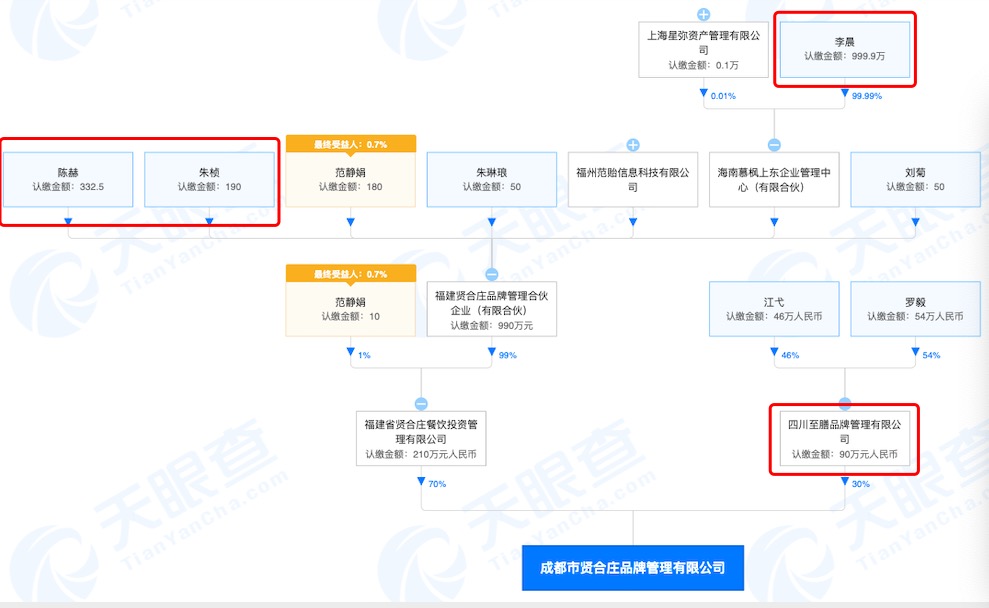
Task: Click the 54% share percentage
Action: click(x=931, y=355)
